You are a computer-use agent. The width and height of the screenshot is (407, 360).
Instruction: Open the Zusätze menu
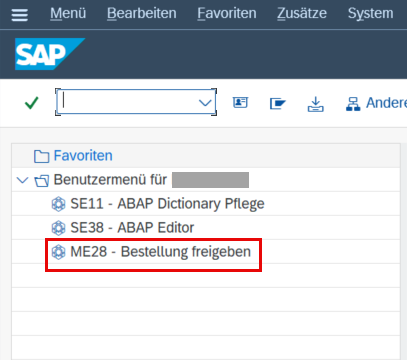click(302, 13)
